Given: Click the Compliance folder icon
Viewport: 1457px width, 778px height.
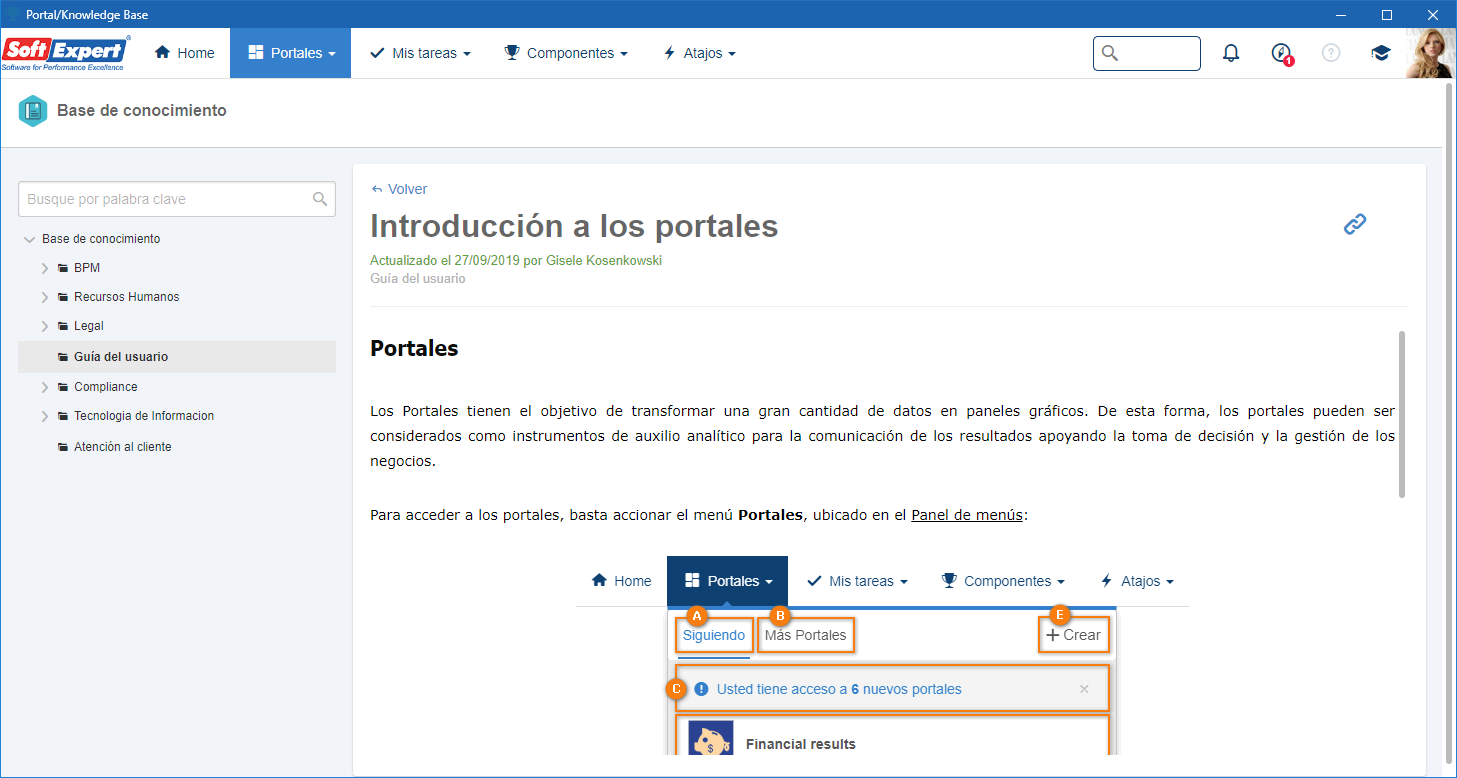Looking at the screenshot, I should pyautogui.click(x=63, y=387).
